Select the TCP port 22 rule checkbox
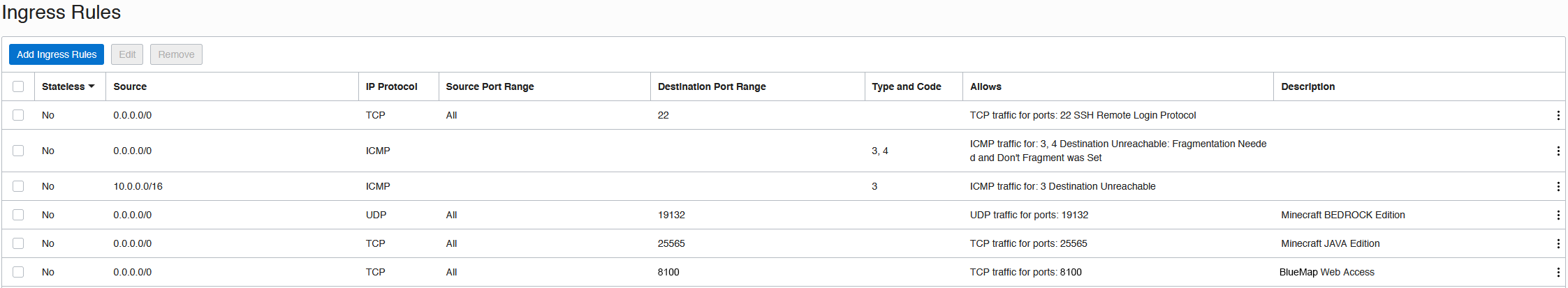Screen dimensions: 1568x288 [x=18, y=115]
